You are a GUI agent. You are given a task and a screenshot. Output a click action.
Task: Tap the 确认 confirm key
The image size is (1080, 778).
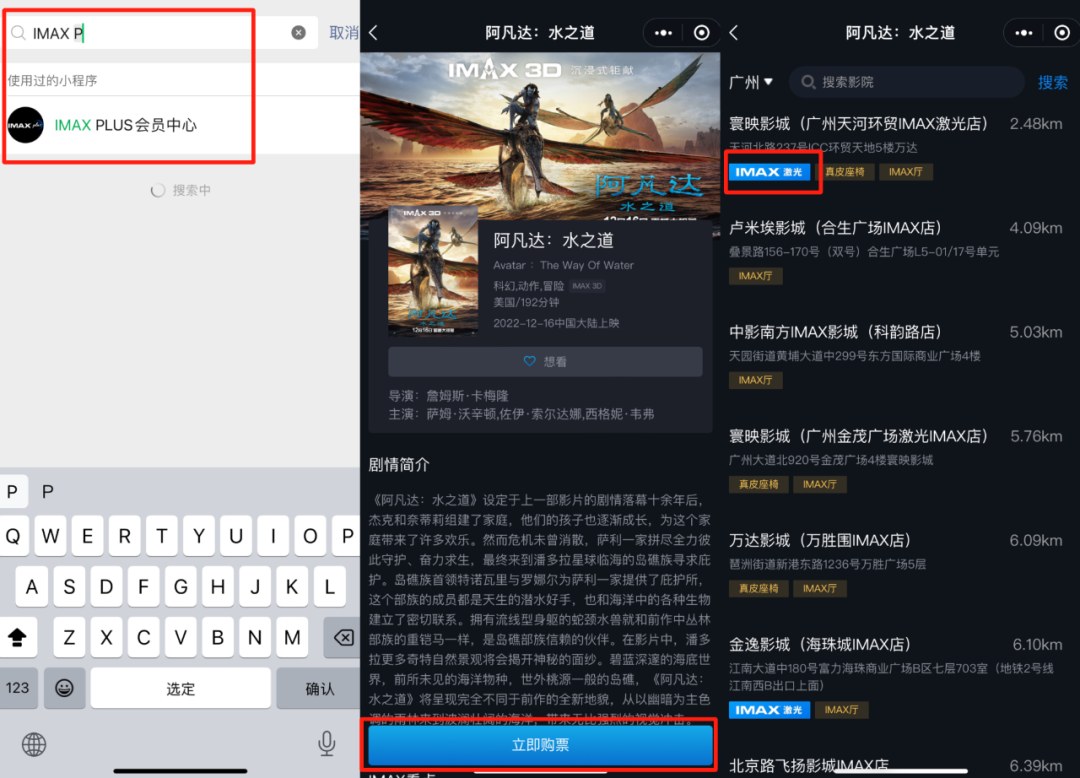319,688
